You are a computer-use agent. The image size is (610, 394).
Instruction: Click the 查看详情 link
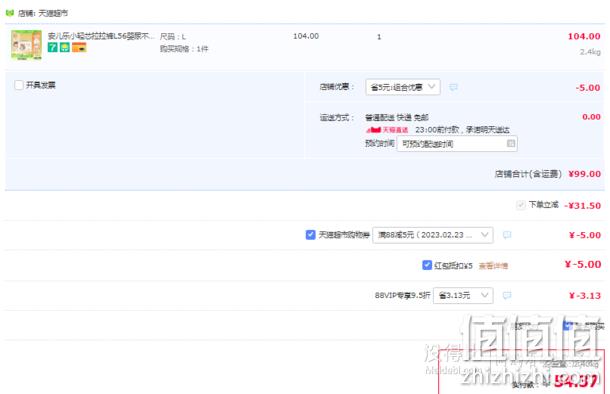click(493, 266)
